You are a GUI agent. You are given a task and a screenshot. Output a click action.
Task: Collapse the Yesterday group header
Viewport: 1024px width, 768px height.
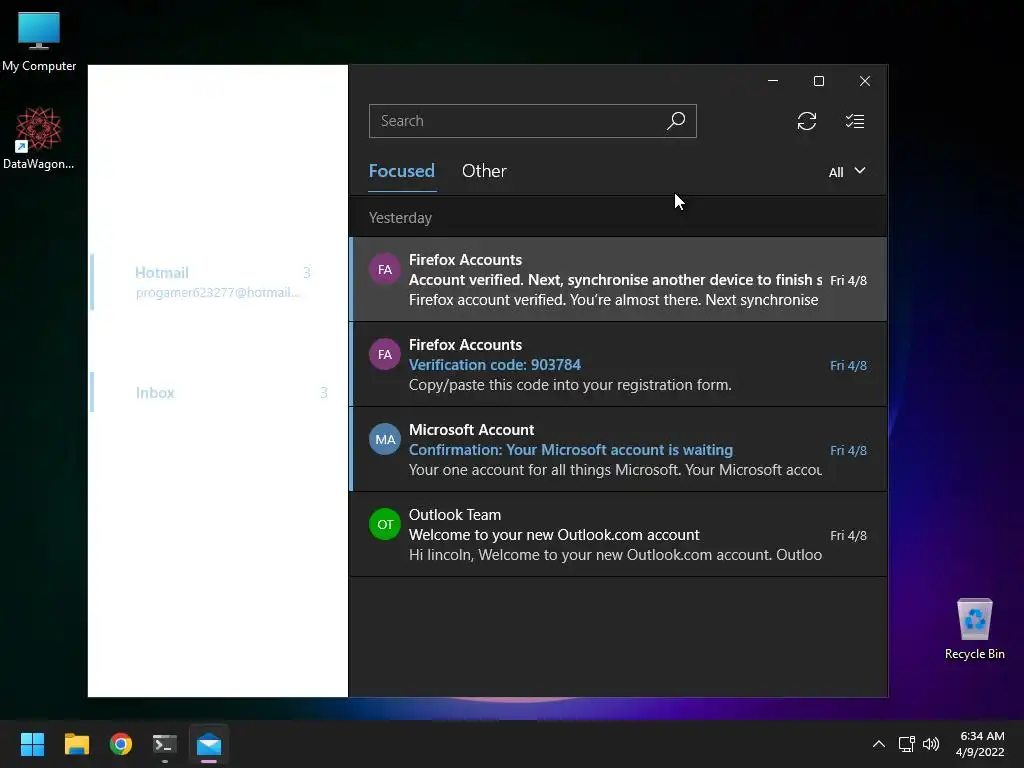[x=618, y=217]
